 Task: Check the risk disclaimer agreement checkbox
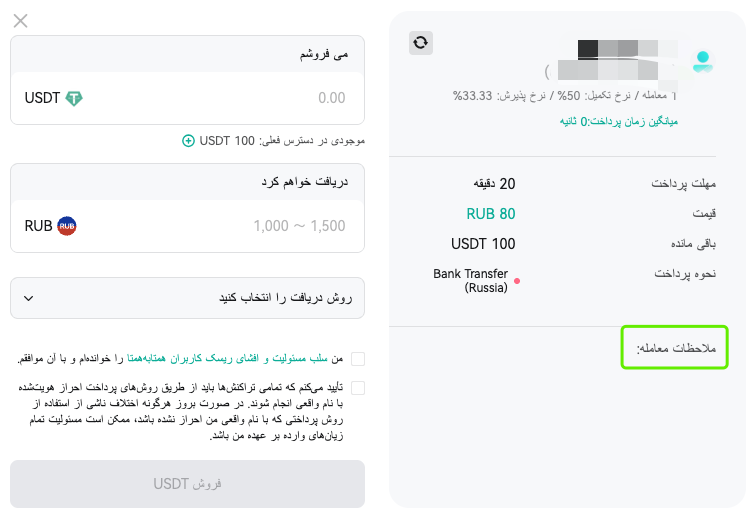(x=358, y=359)
